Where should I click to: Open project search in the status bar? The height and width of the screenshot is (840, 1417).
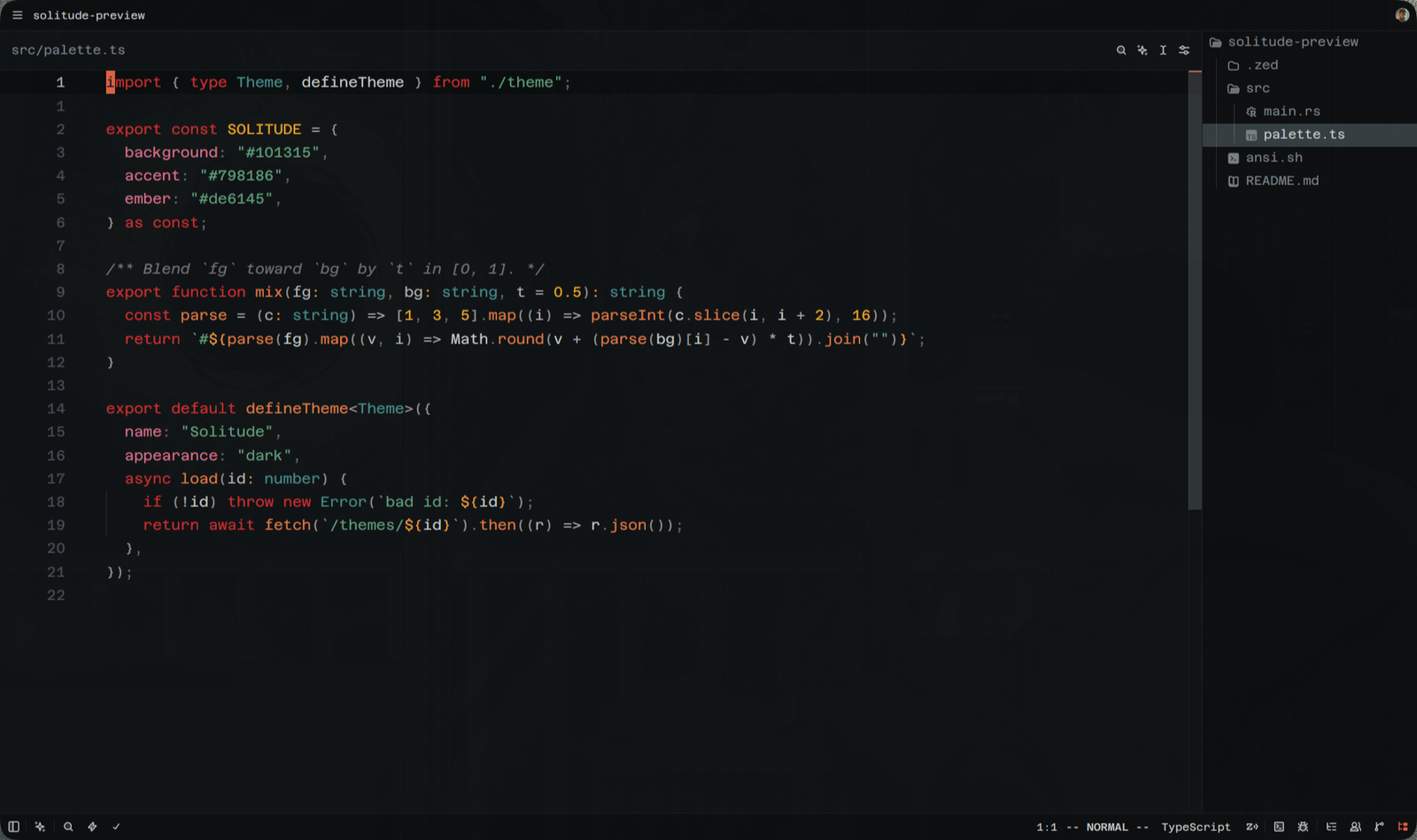[68, 827]
